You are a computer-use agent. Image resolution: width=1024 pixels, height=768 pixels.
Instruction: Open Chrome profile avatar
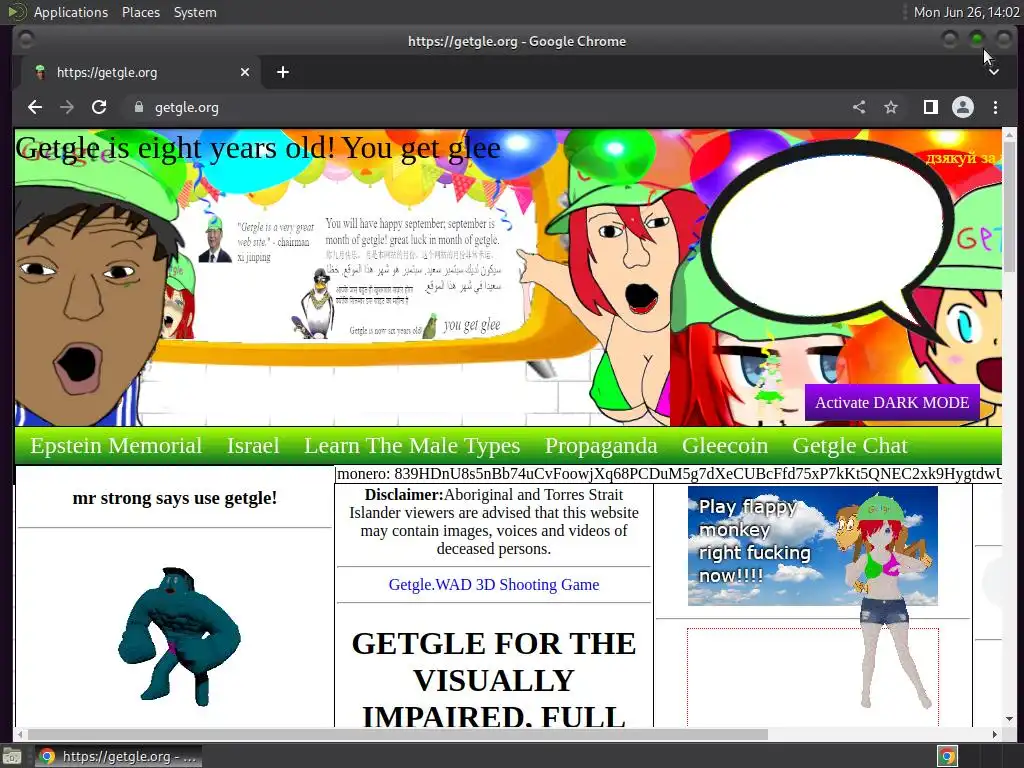pyautogui.click(x=963, y=107)
